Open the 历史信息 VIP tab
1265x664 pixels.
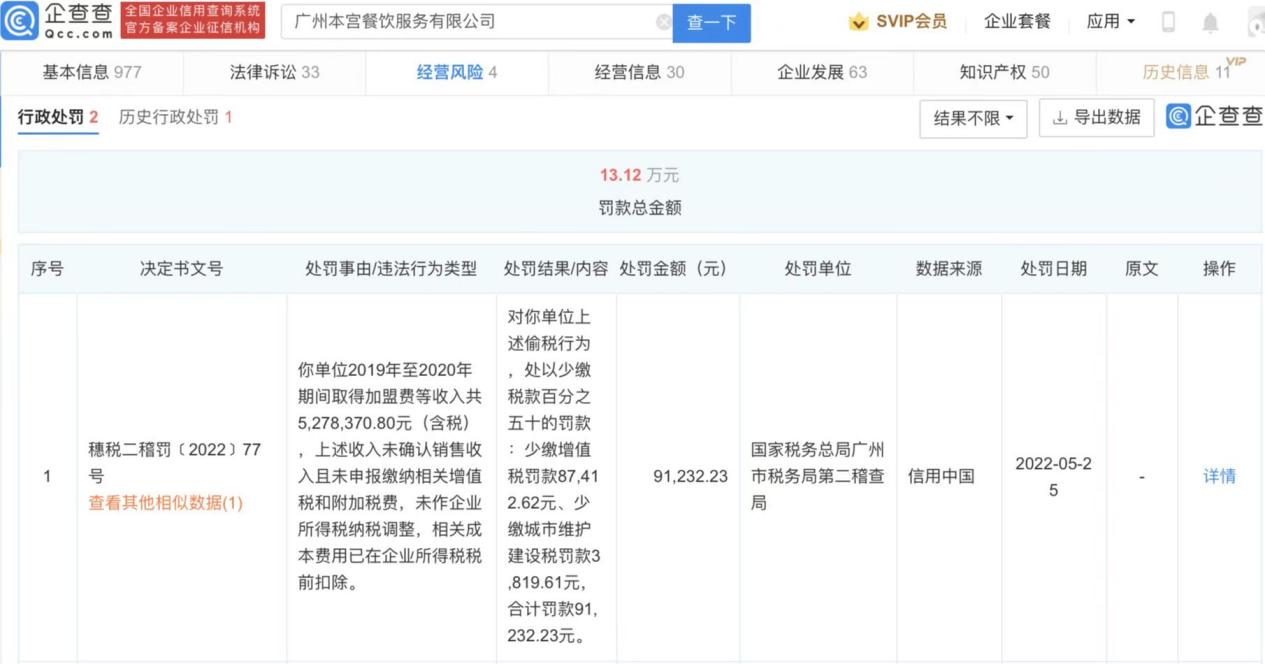[1187, 72]
